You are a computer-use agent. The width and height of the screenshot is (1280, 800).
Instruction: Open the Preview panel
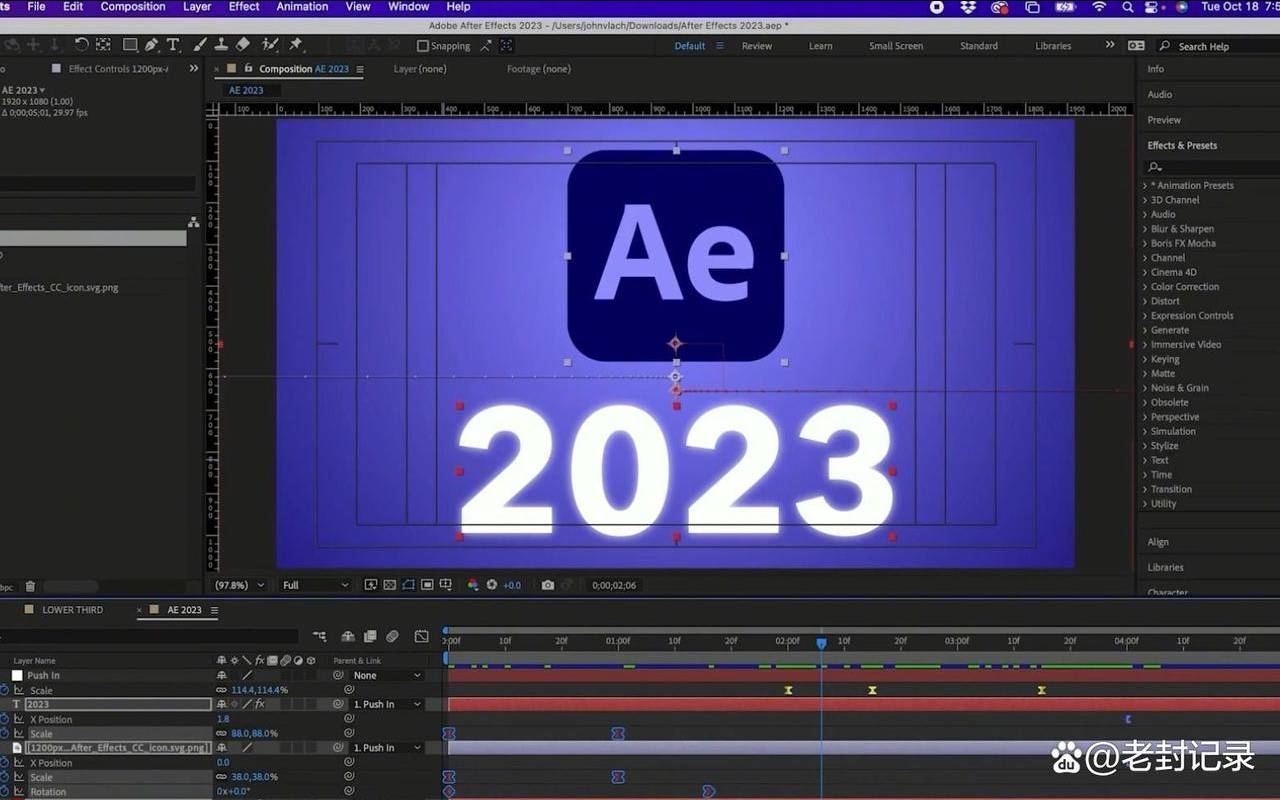1164,120
